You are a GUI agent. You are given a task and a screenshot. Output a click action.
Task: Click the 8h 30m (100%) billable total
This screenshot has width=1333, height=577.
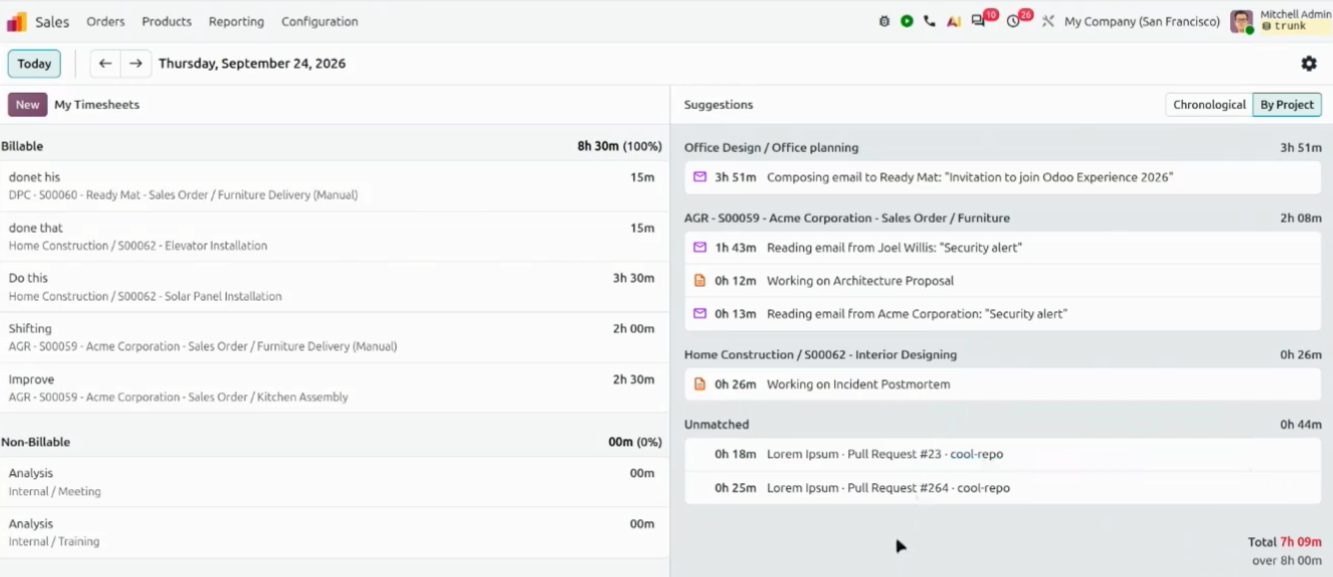coord(619,146)
